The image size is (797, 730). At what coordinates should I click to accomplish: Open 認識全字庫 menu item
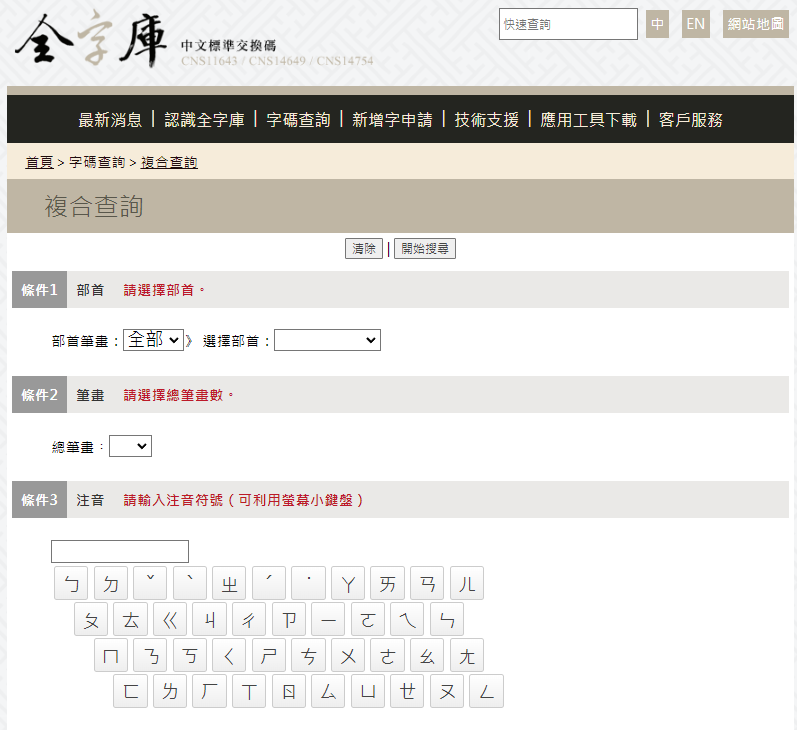[x=204, y=120]
